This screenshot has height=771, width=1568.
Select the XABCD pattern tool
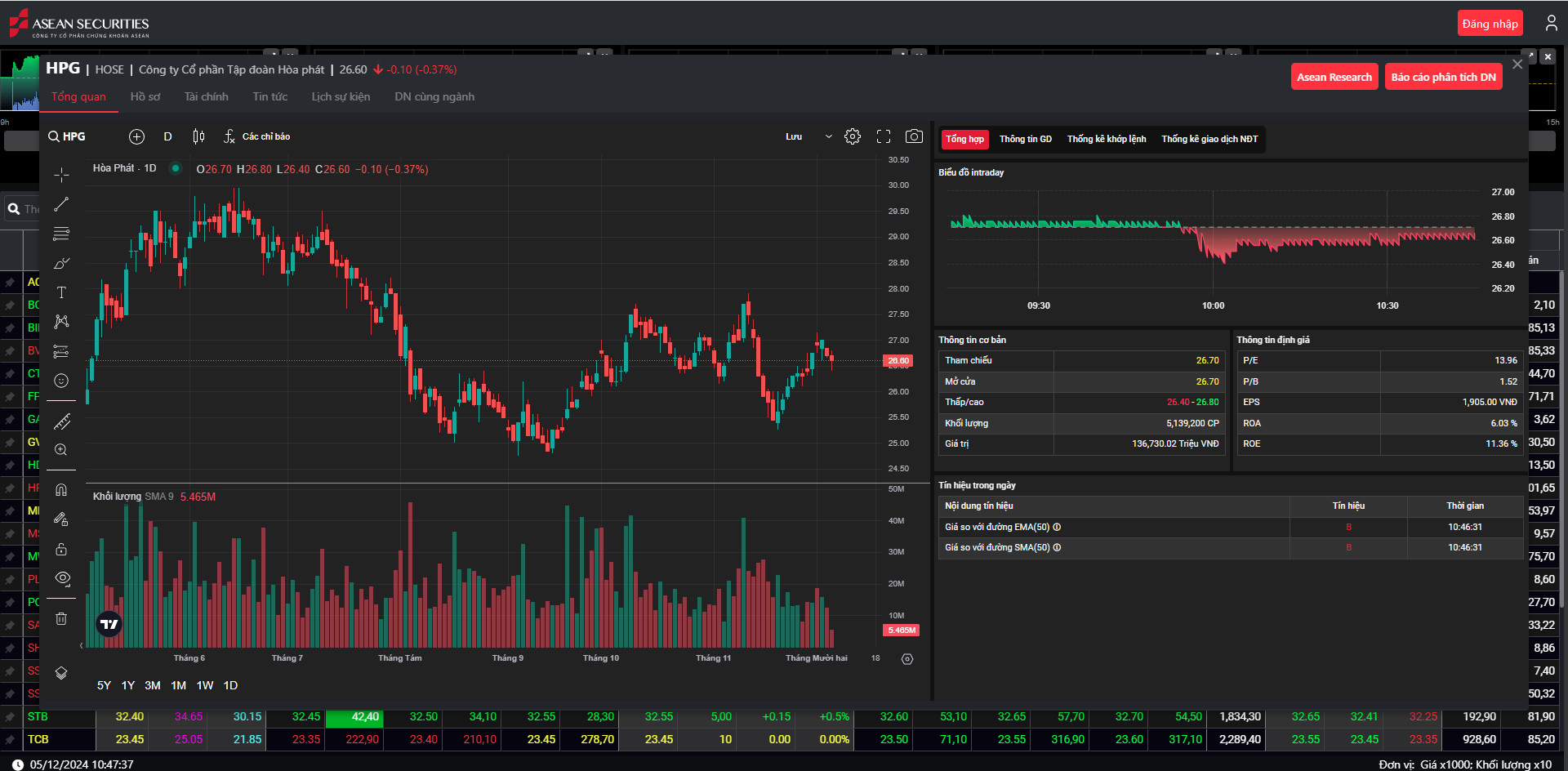pos(61,322)
